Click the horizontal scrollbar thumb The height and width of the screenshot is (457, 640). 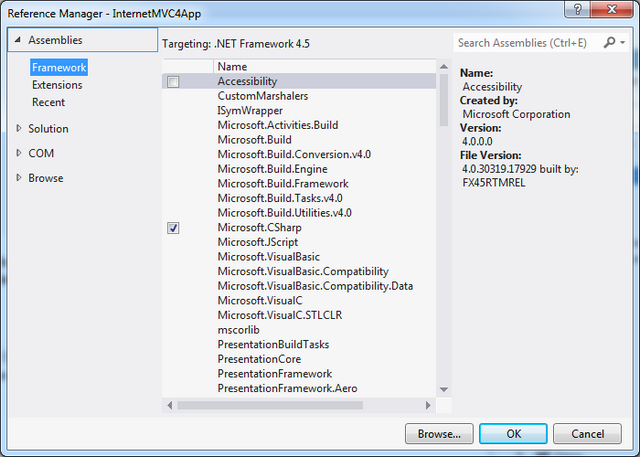click(270, 405)
